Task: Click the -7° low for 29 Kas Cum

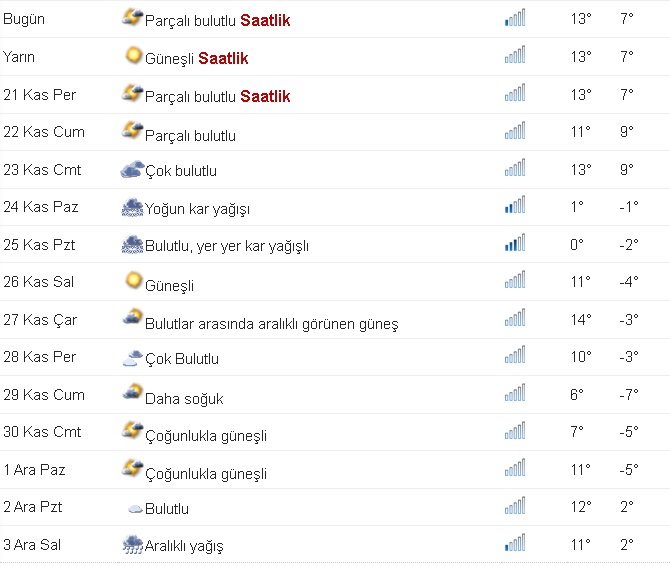Action: point(627,395)
